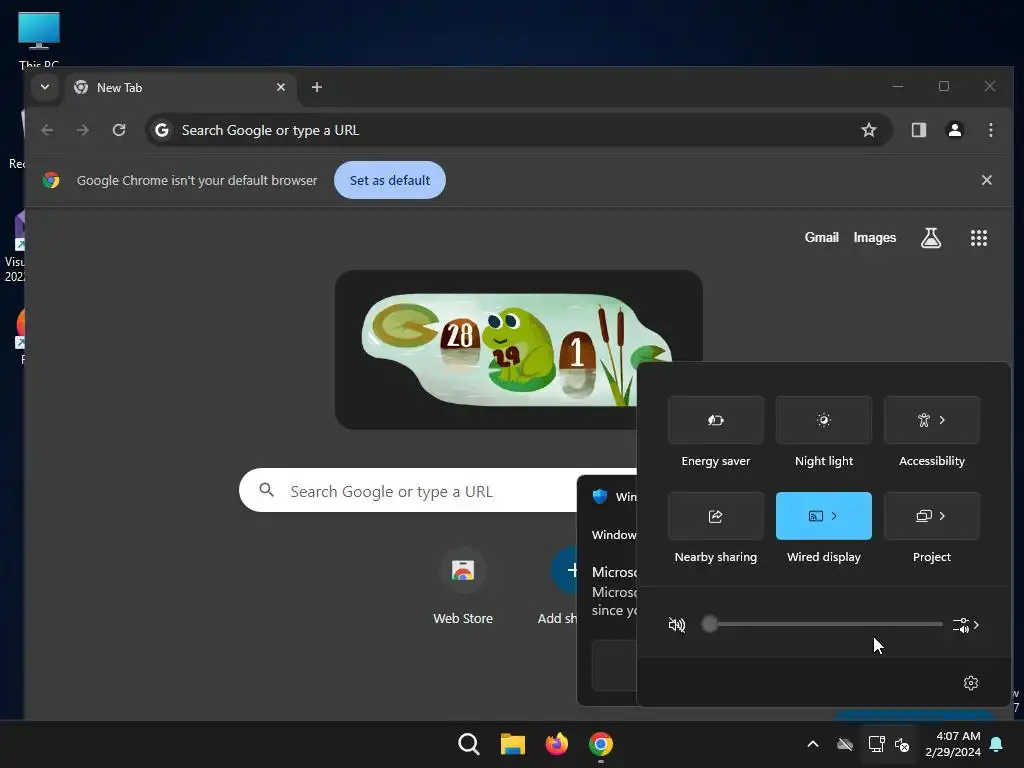Open the Project display options tile
The width and height of the screenshot is (1024, 768).
pos(931,516)
